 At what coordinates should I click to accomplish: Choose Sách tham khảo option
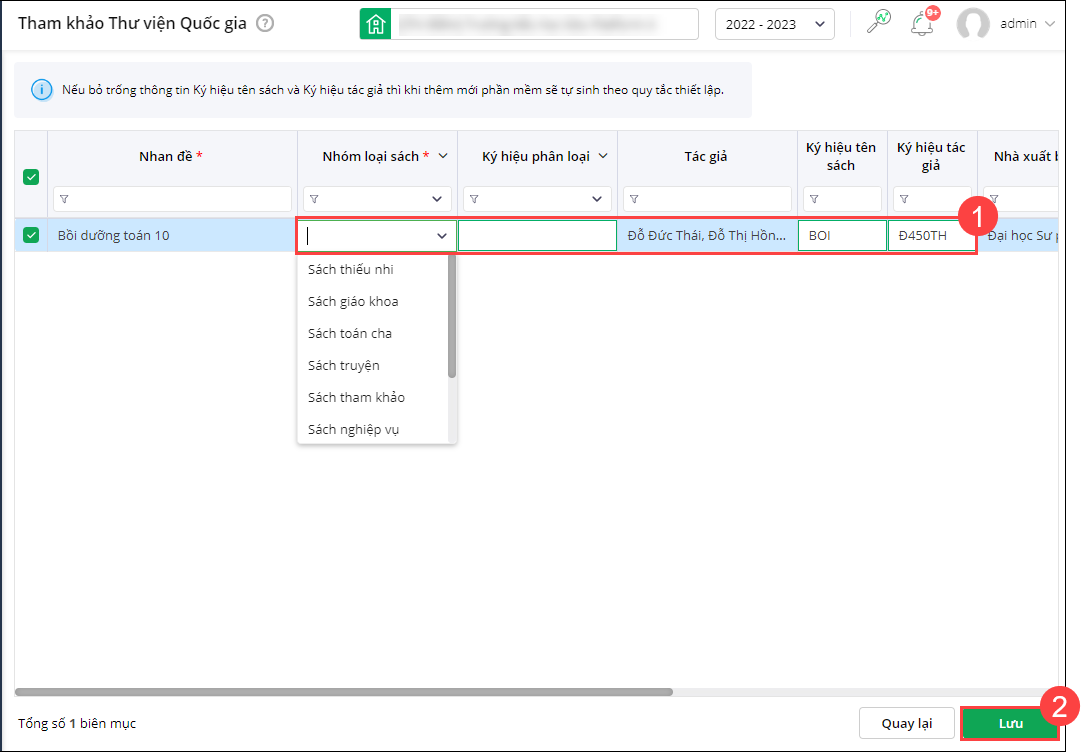click(x=356, y=397)
